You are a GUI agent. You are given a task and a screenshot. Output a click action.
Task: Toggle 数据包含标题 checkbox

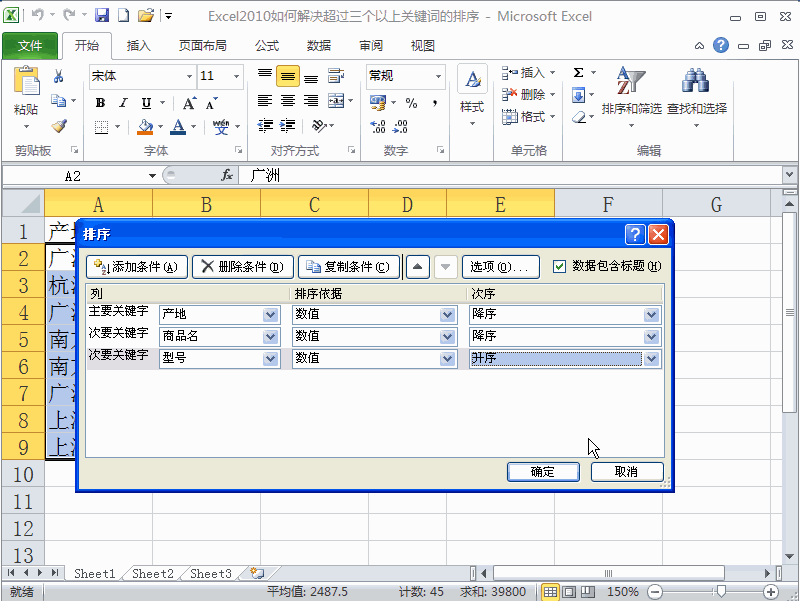pos(560,266)
